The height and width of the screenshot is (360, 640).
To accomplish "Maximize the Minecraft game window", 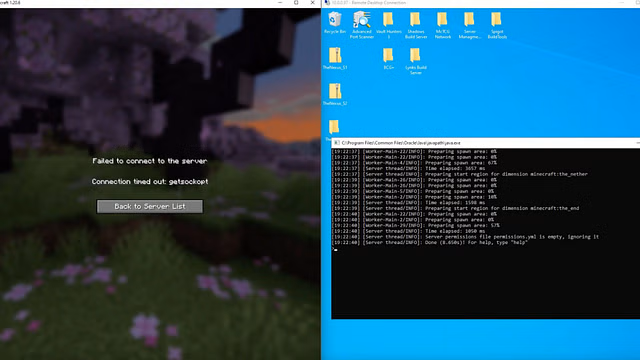I will pyautogui.click(x=296, y=3).
